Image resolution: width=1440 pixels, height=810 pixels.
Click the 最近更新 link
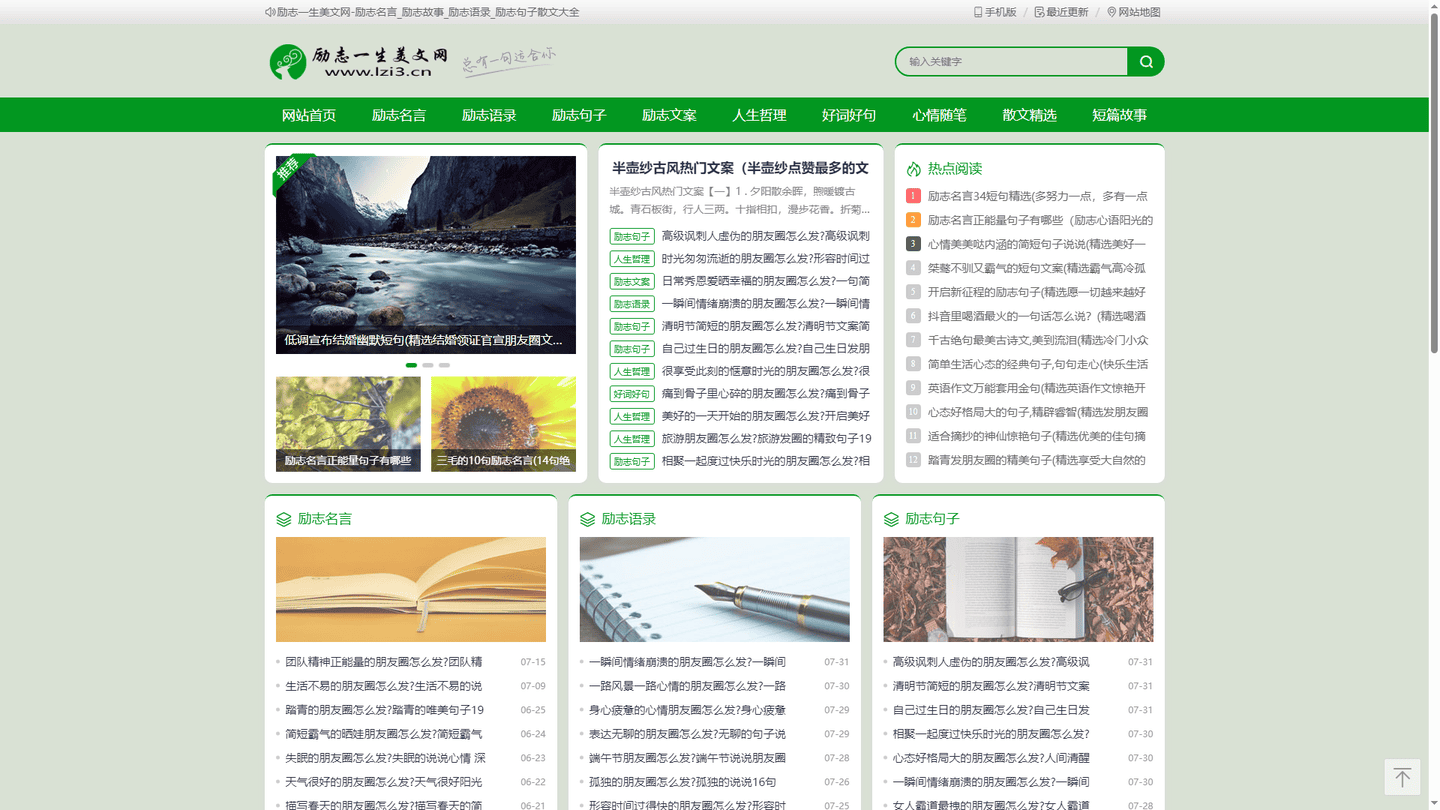click(x=1067, y=12)
